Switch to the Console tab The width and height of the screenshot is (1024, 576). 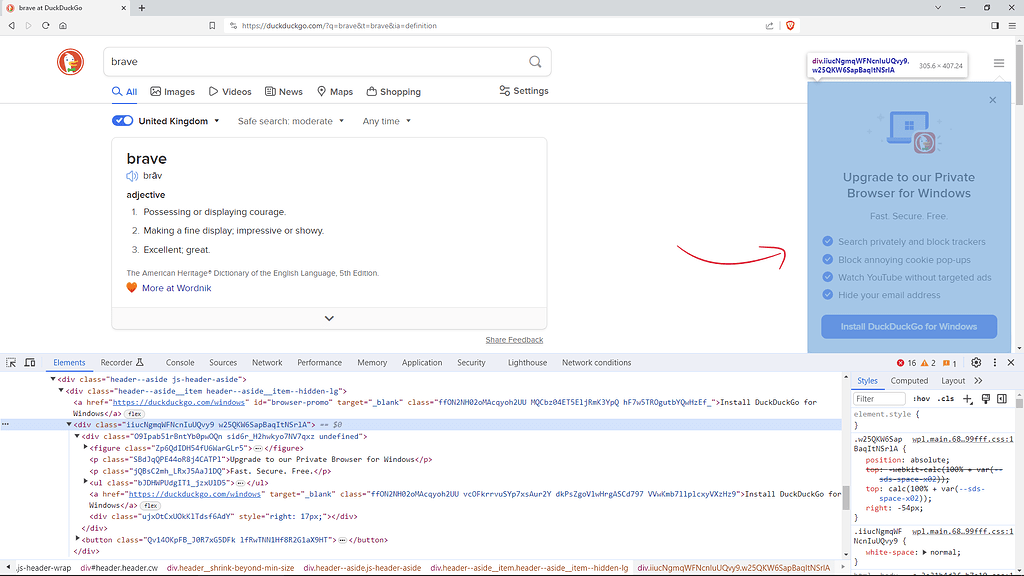point(178,362)
